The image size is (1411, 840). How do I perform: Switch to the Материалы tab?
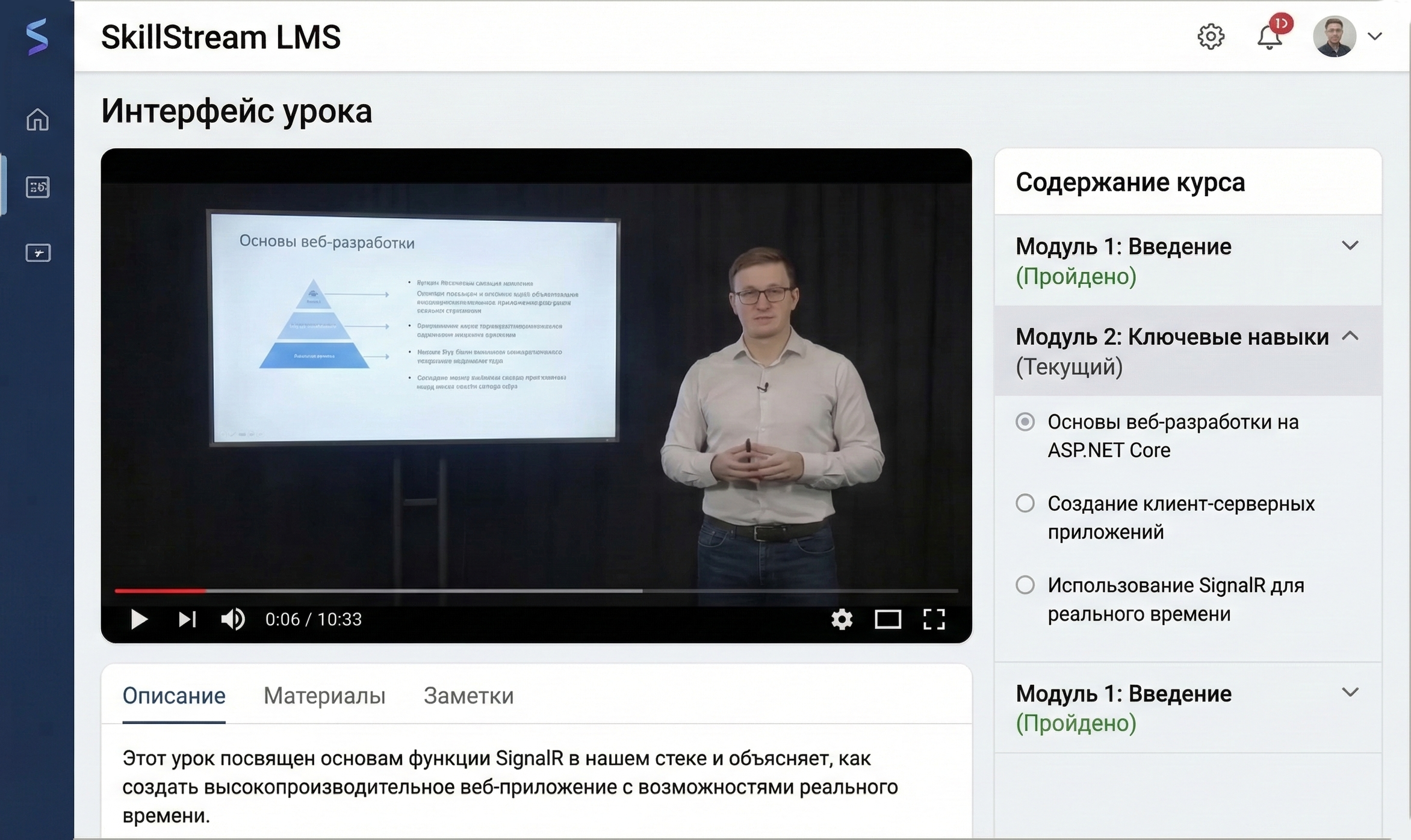[324, 696]
